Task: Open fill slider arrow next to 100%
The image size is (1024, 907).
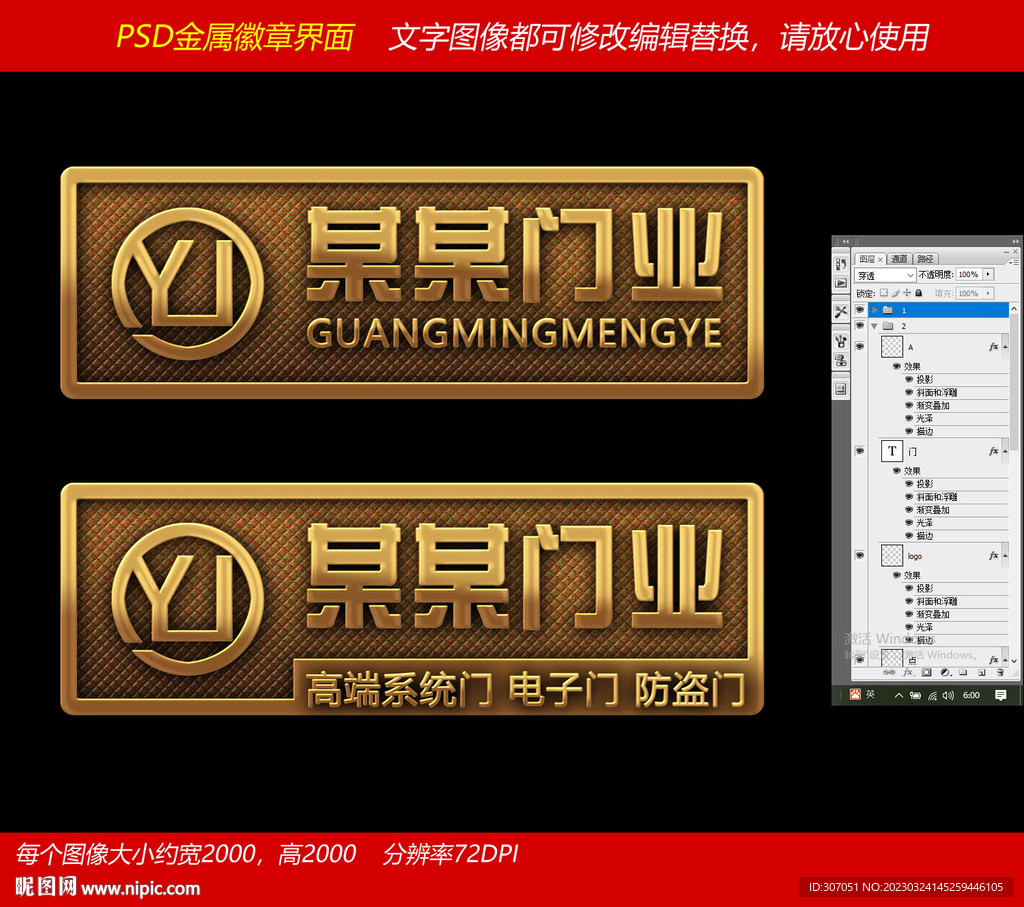Action: click(988, 293)
